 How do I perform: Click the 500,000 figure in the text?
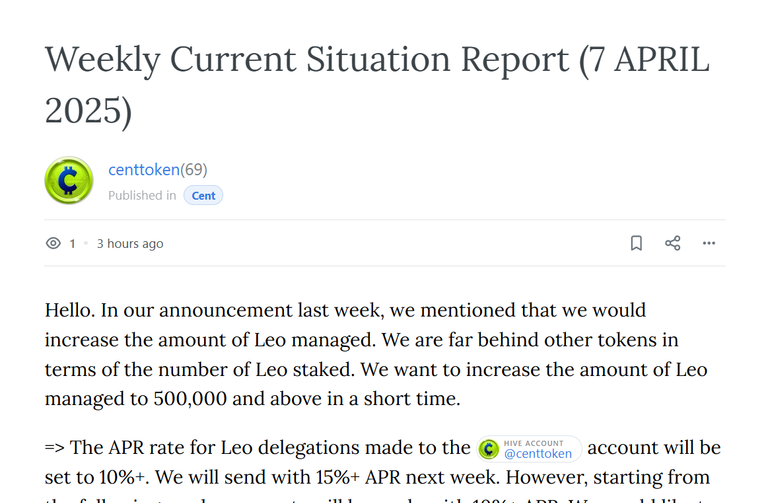[190, 398]
